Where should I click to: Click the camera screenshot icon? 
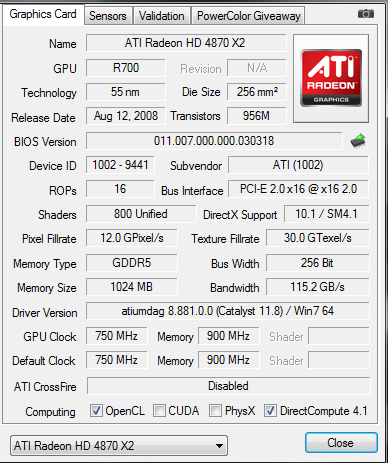point(366,14)
